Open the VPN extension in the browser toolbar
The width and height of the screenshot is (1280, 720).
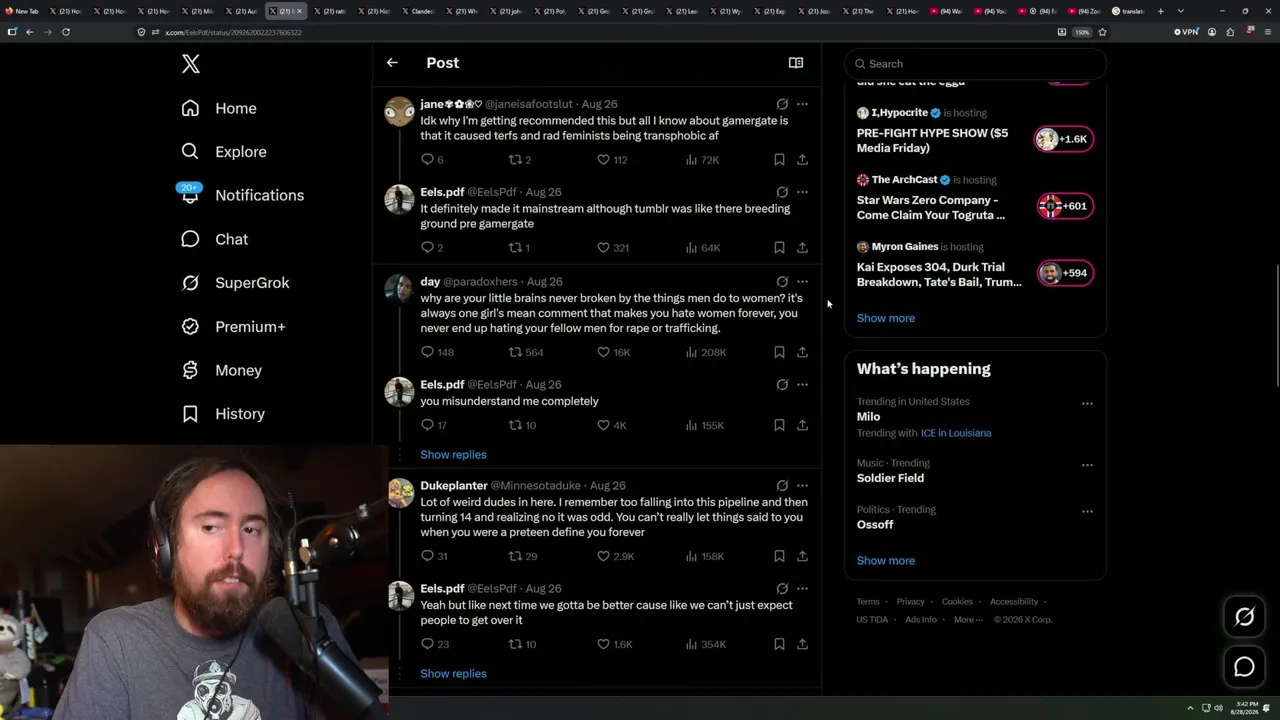click(x=1186, y=32)
